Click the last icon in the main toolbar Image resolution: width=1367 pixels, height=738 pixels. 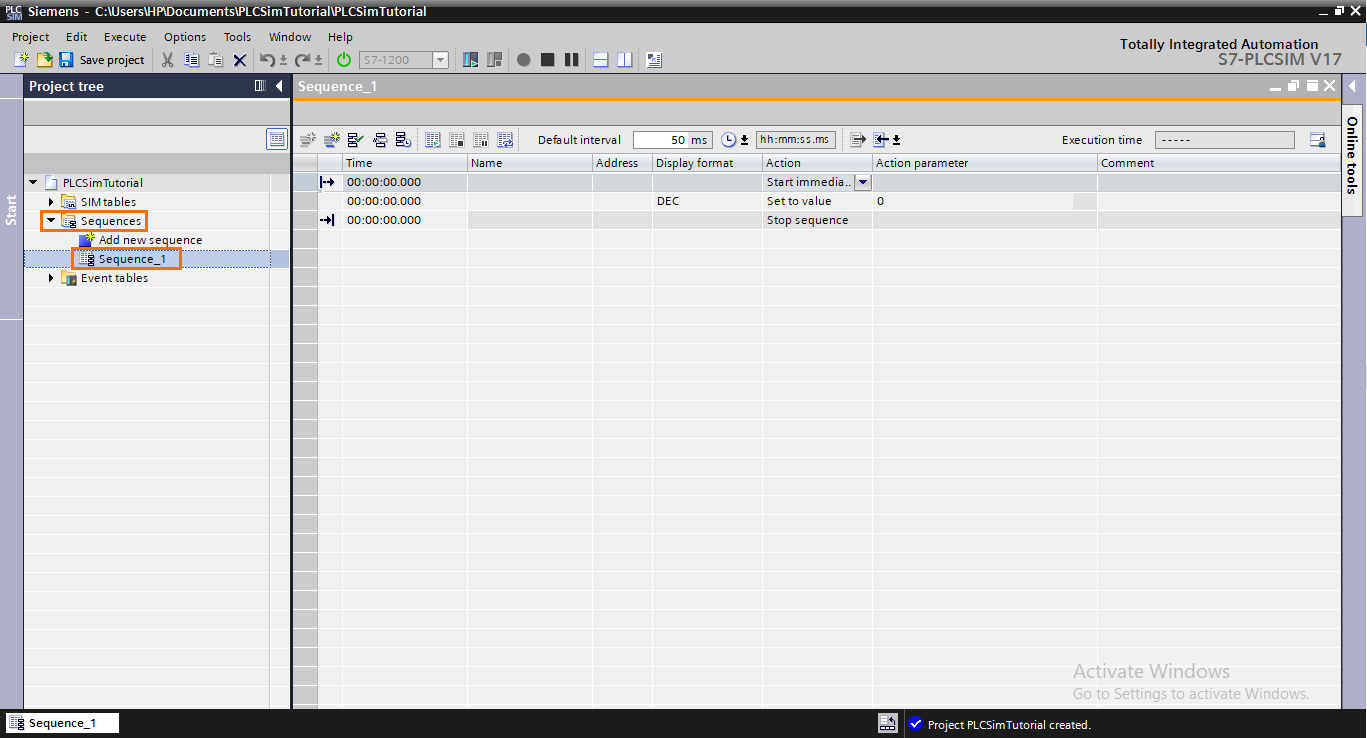pyautogui.click(x=654, y=60)
